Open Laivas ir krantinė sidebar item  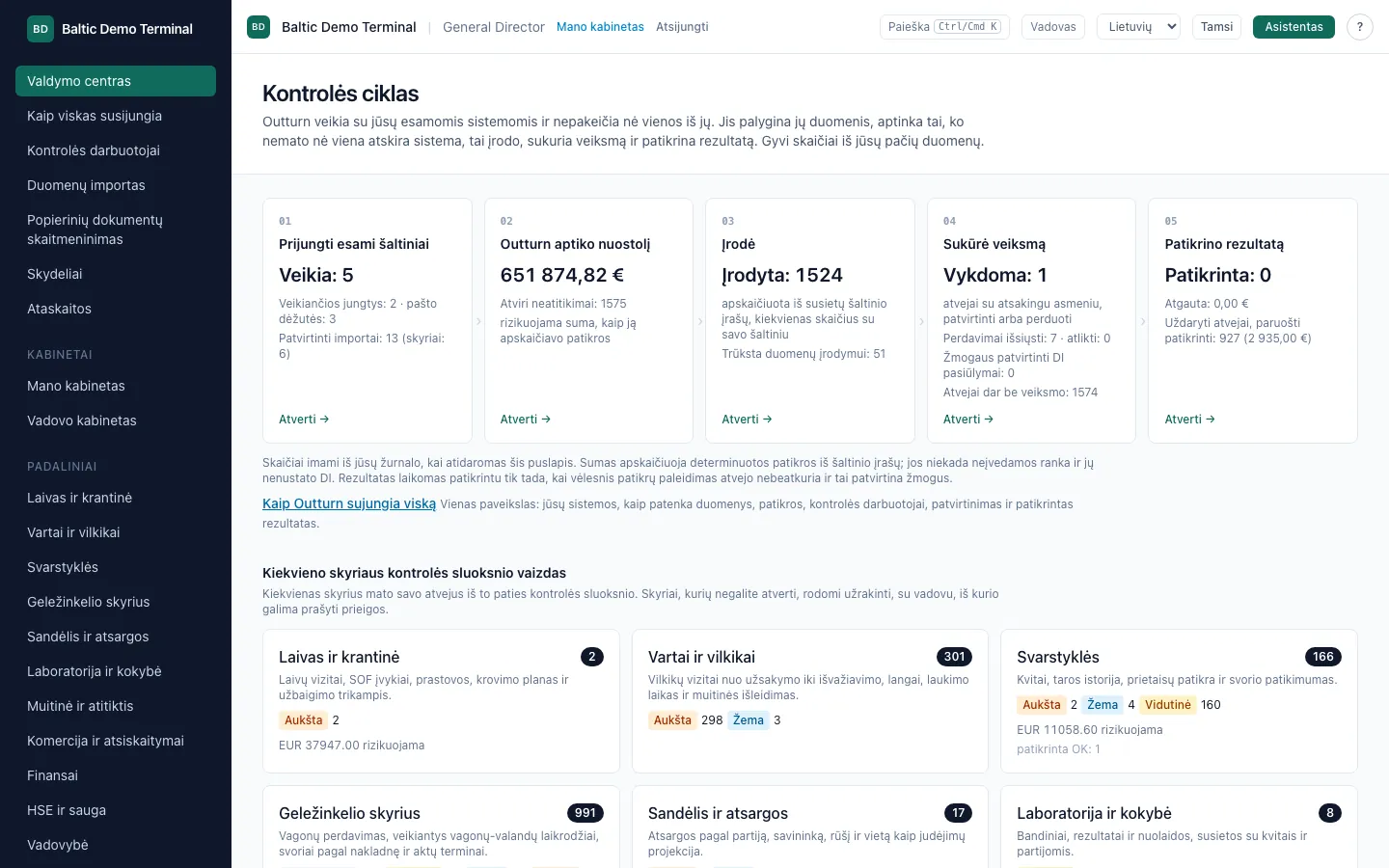(x=116, y=498)
